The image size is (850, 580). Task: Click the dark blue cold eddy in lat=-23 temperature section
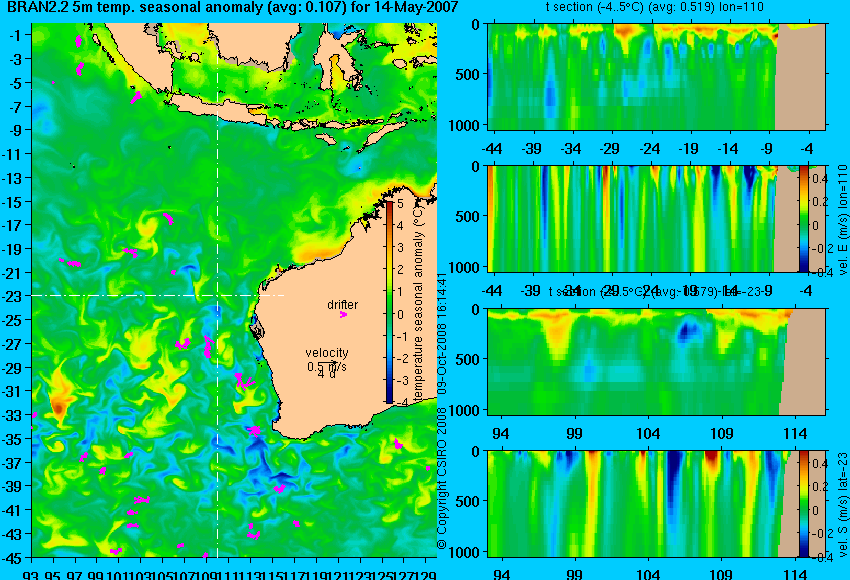point(688,330)
